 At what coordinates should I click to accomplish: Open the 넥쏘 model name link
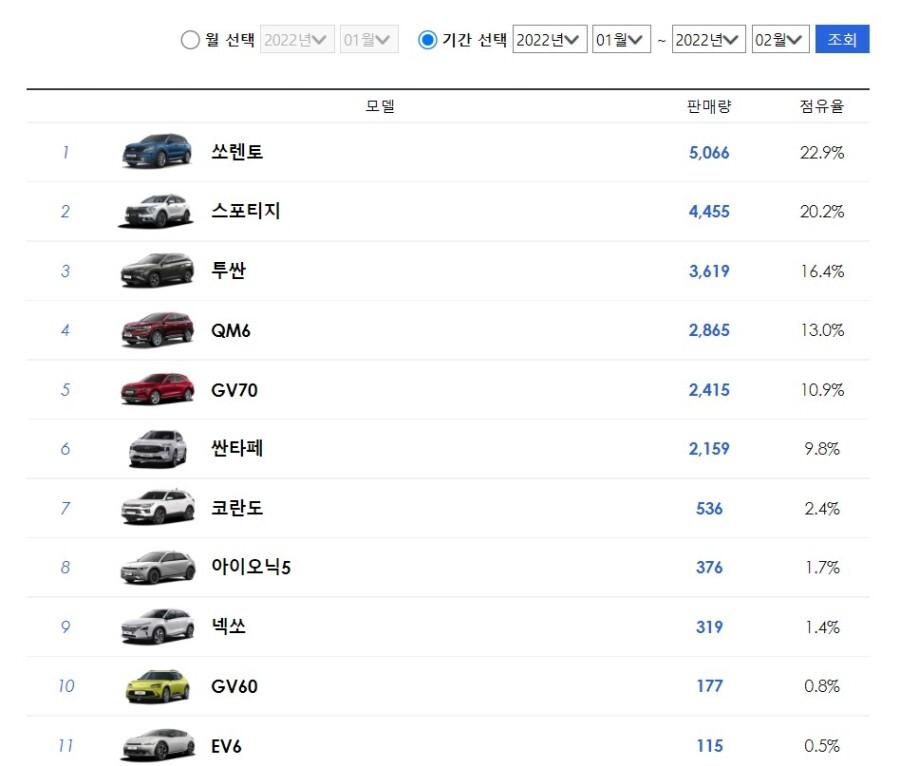coord(228,626)
